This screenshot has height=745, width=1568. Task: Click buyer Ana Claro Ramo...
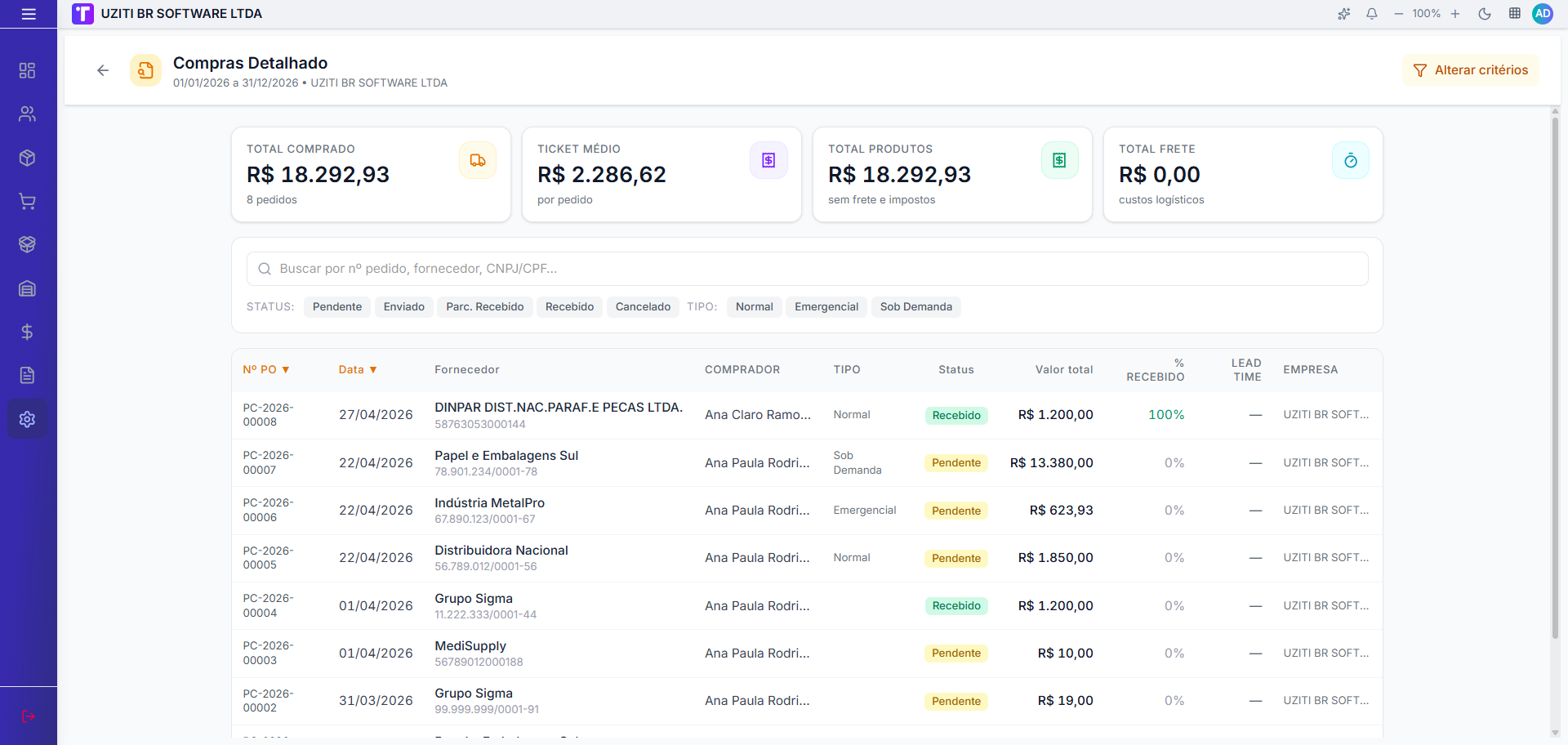coord(758,415)
